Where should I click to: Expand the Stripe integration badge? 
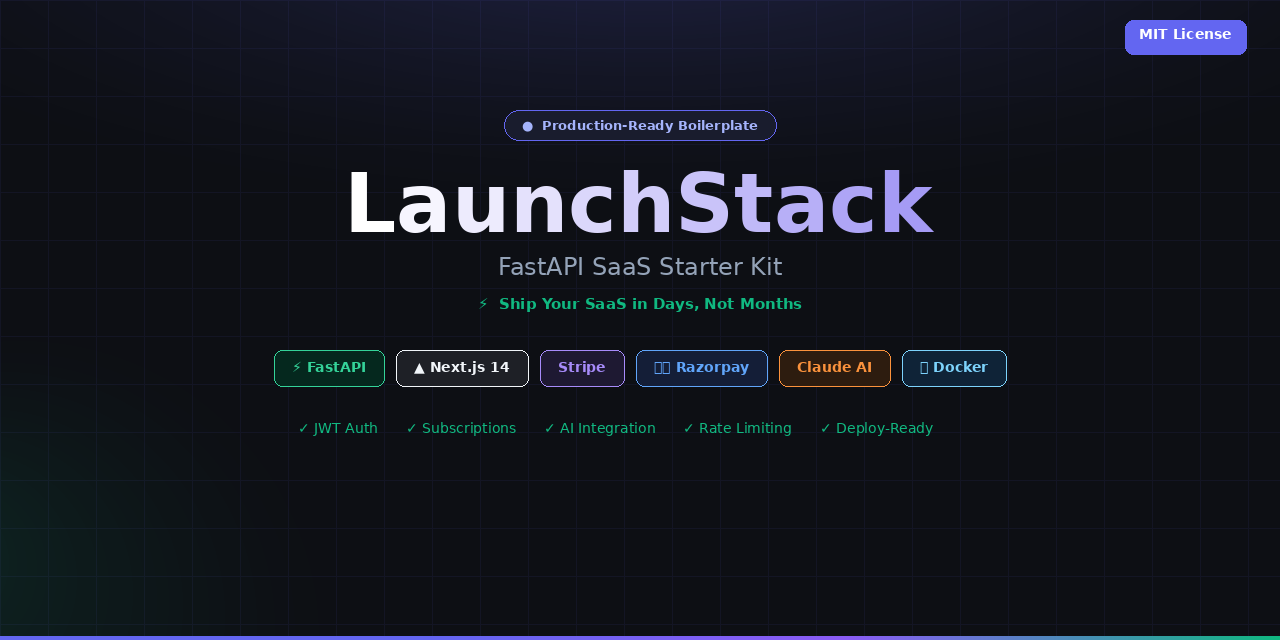(582, 368)
